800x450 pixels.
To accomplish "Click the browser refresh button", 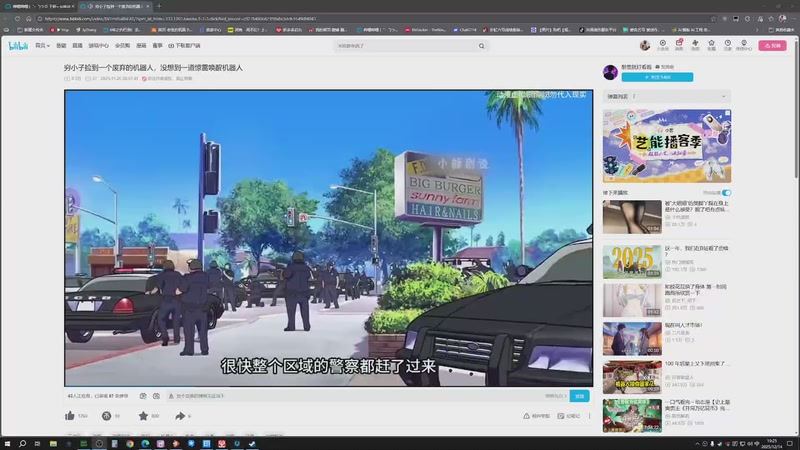I will pyautogui.click(x=17, y=19).
